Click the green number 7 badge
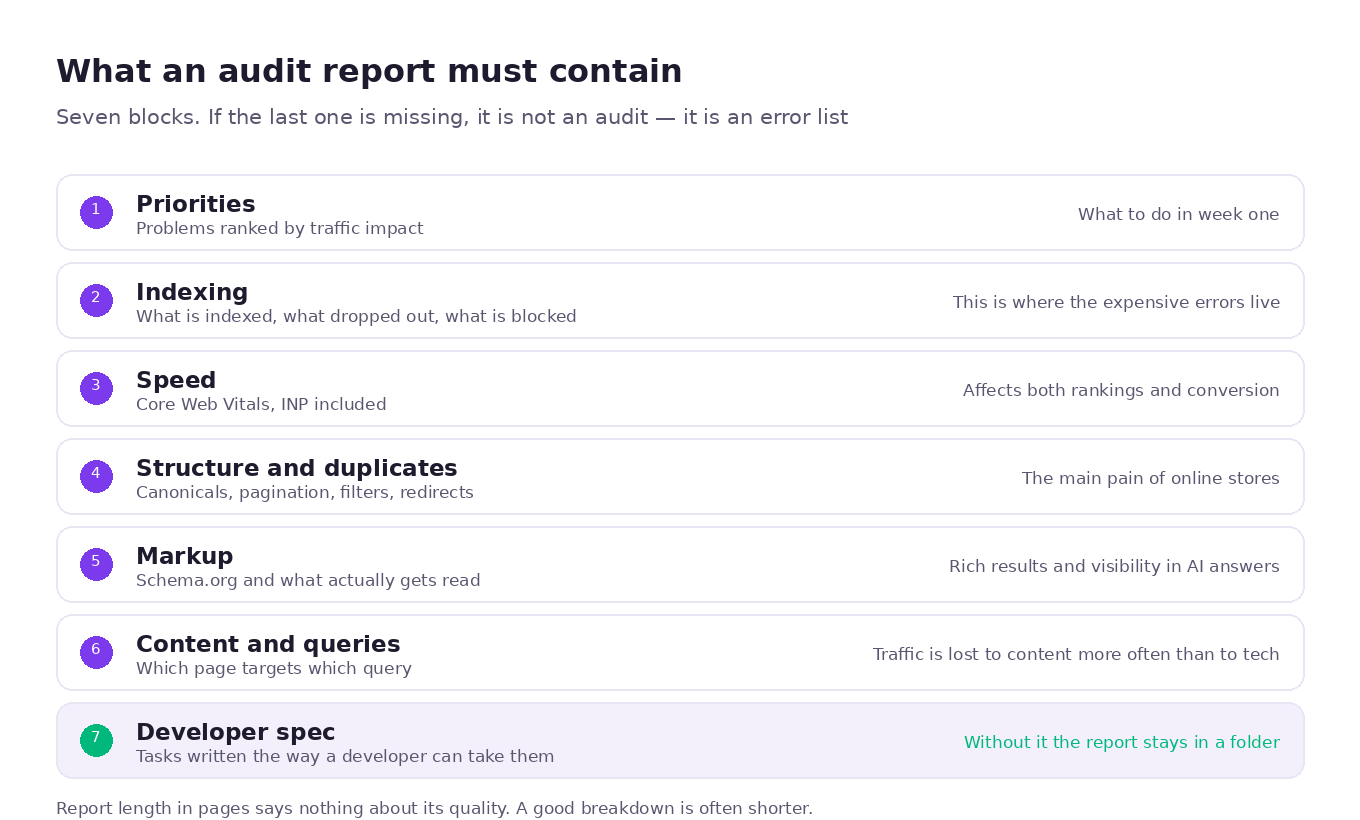Viewport: 1360px width, 820px height. coord(96,740)
